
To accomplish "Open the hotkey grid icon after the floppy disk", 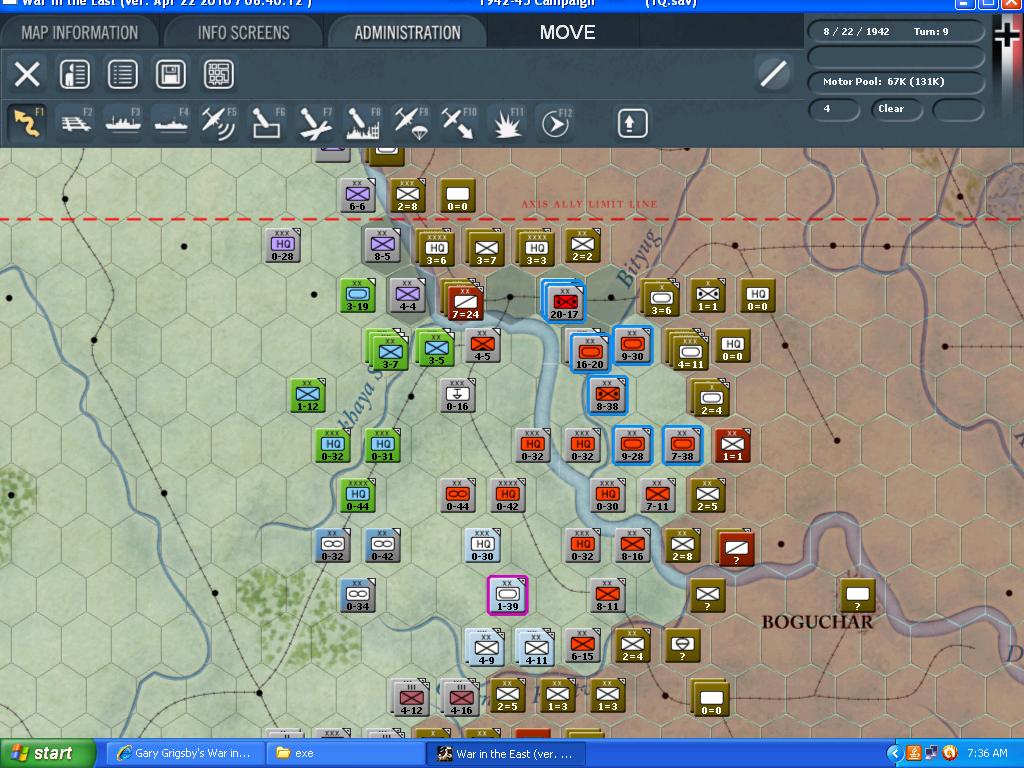I will click(219, 74).
